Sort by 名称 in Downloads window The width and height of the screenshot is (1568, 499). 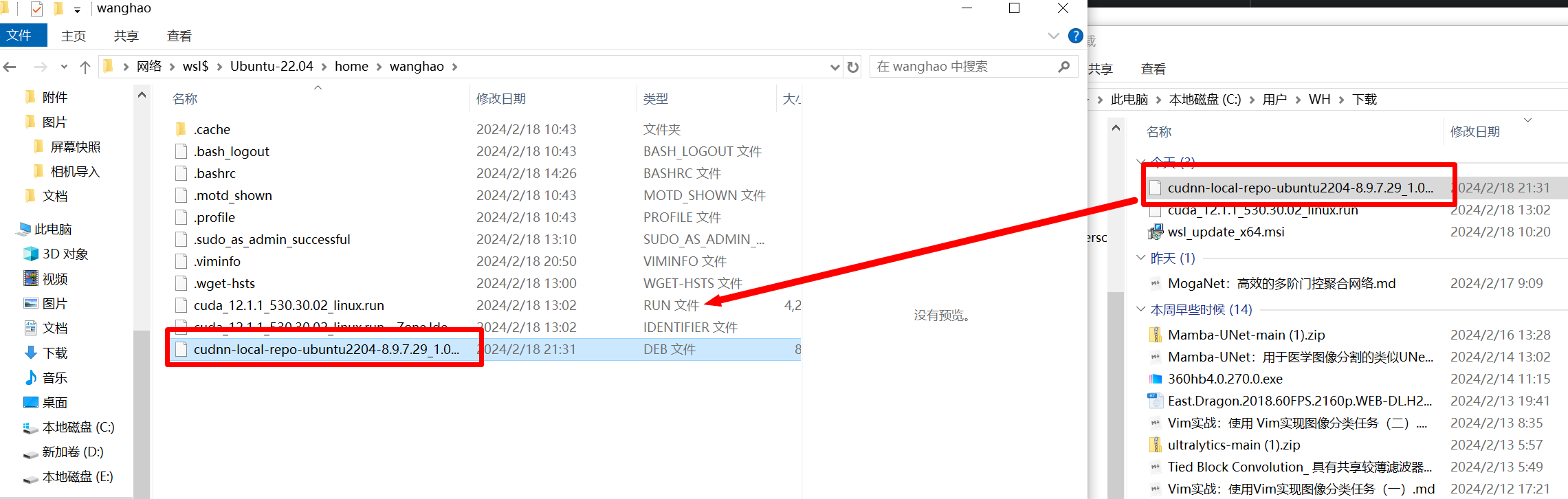[x=1159, y=132]
